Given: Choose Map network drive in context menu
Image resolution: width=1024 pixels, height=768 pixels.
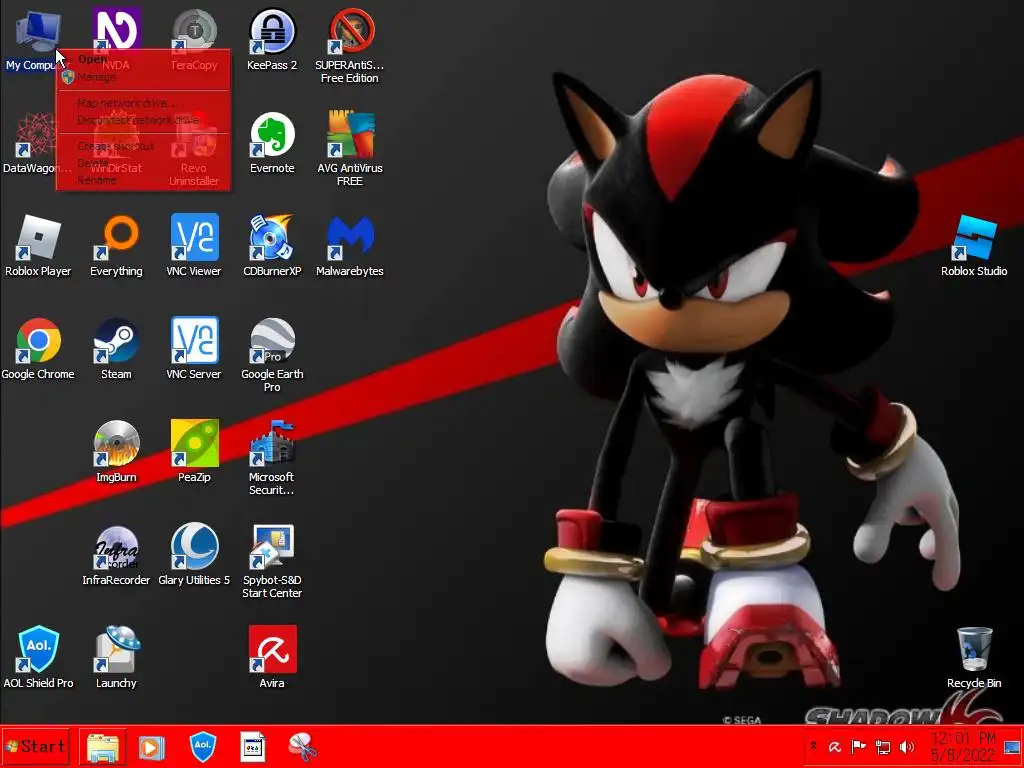Looking at the screenshot, I should point(144,103).
